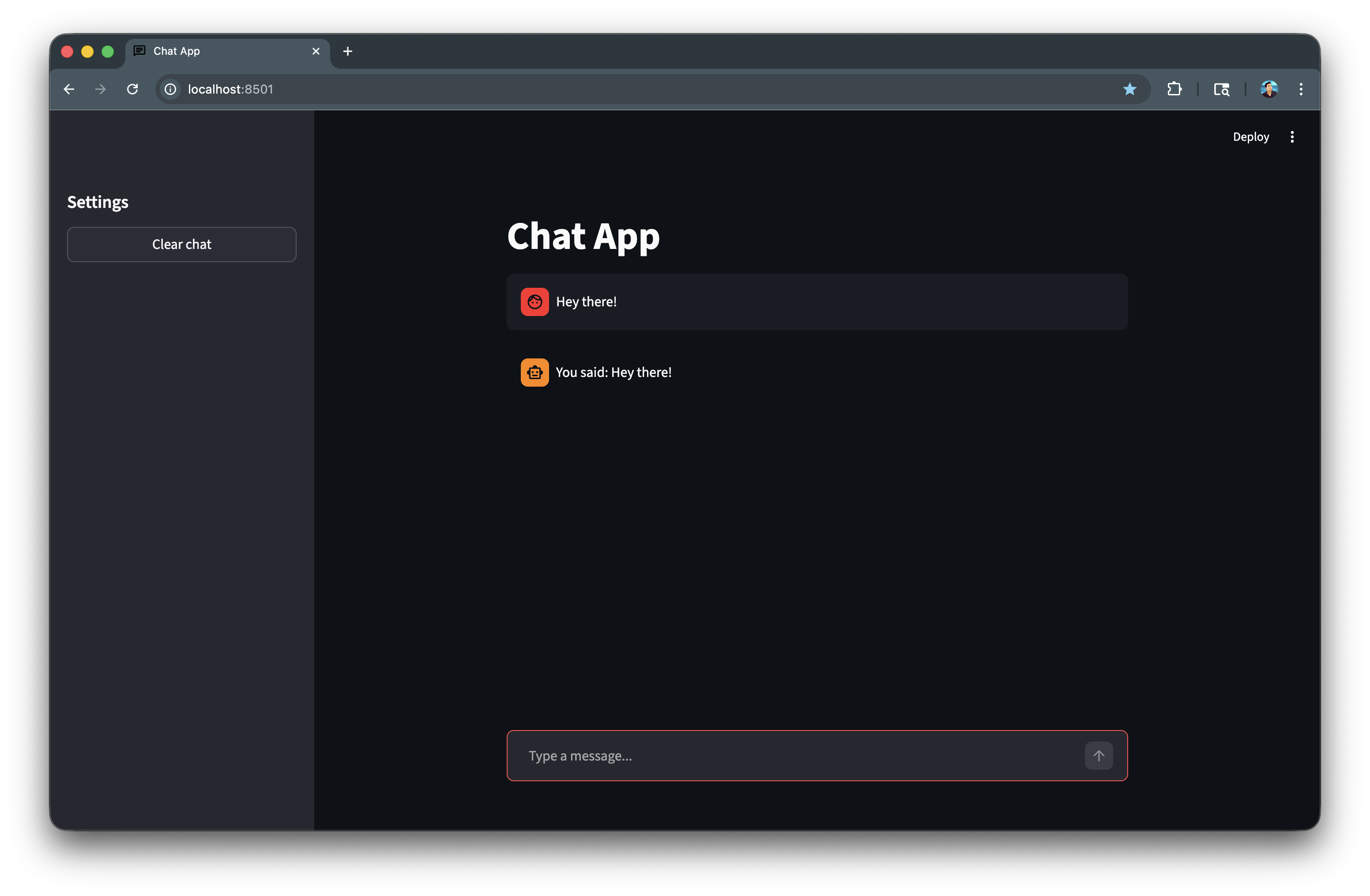Click the orange robot assistant avatar icon
This screenshot has height=896, width=1370.
pyautogui.click(x=534, y=373)
